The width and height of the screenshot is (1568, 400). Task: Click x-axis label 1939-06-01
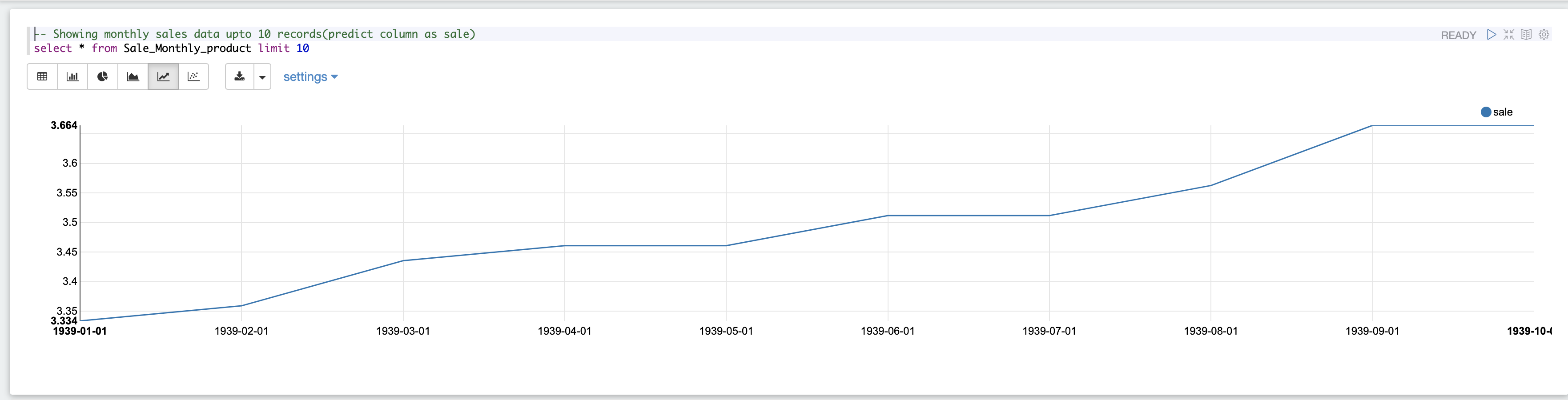pyautogui.click(x=888, y=331)
